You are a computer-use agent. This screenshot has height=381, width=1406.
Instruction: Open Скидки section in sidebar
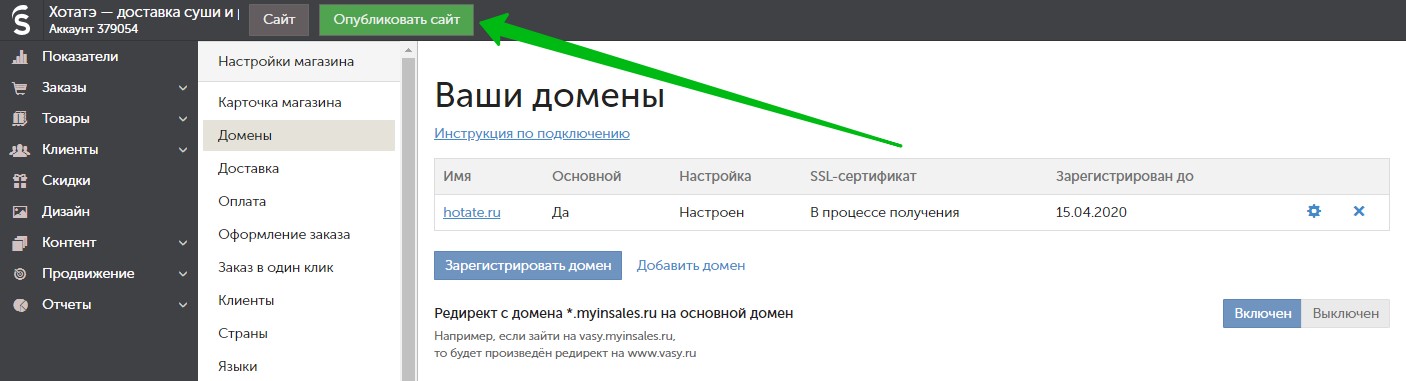point(66,181)
